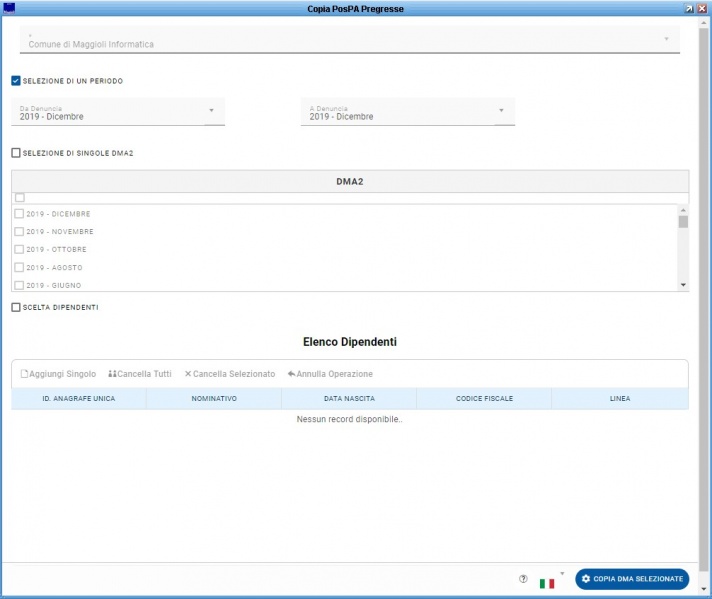Expand the Comune di Maggioli Informatica dropdown

[x=350, y=40]
